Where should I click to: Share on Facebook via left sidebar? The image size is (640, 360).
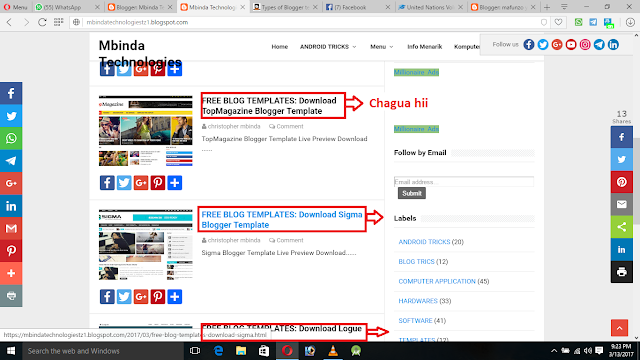tap(11, 93)
